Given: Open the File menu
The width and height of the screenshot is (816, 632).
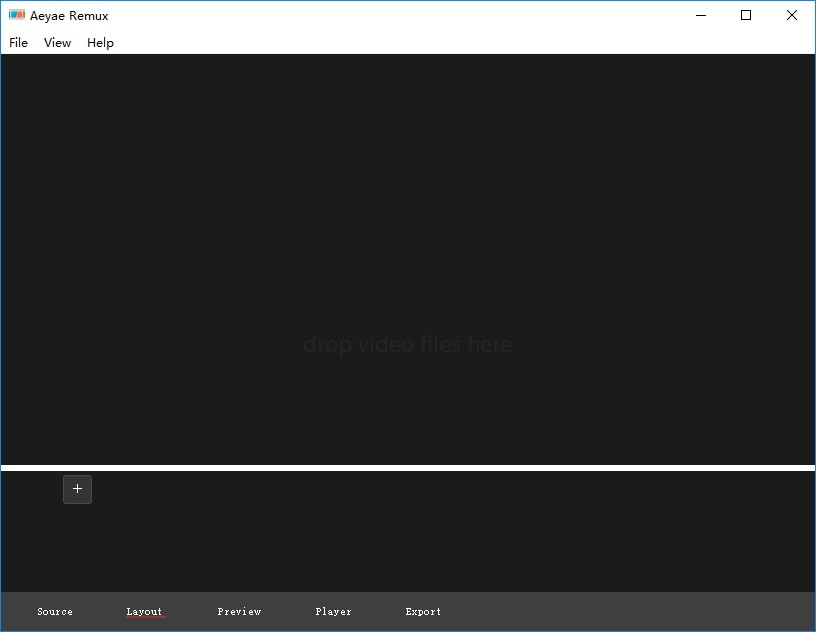Looking at the screenshot, I should coord(18,43).
